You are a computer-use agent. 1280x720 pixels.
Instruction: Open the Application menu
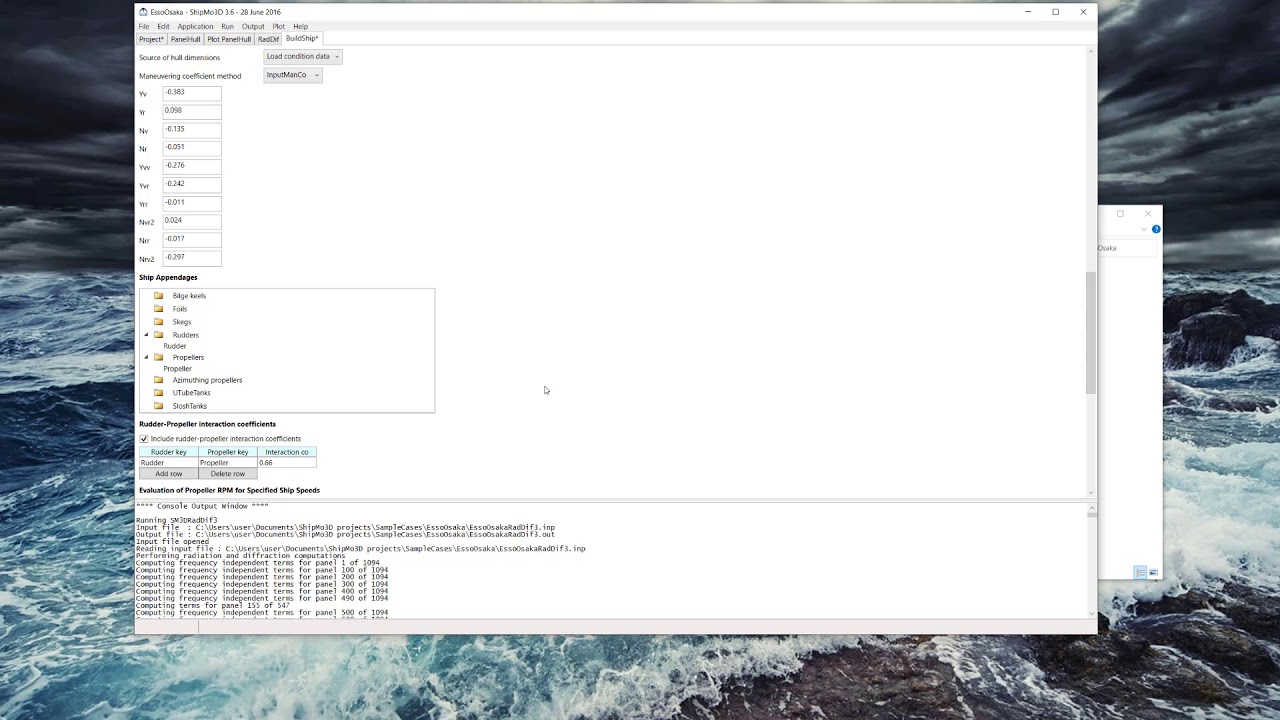195,27
